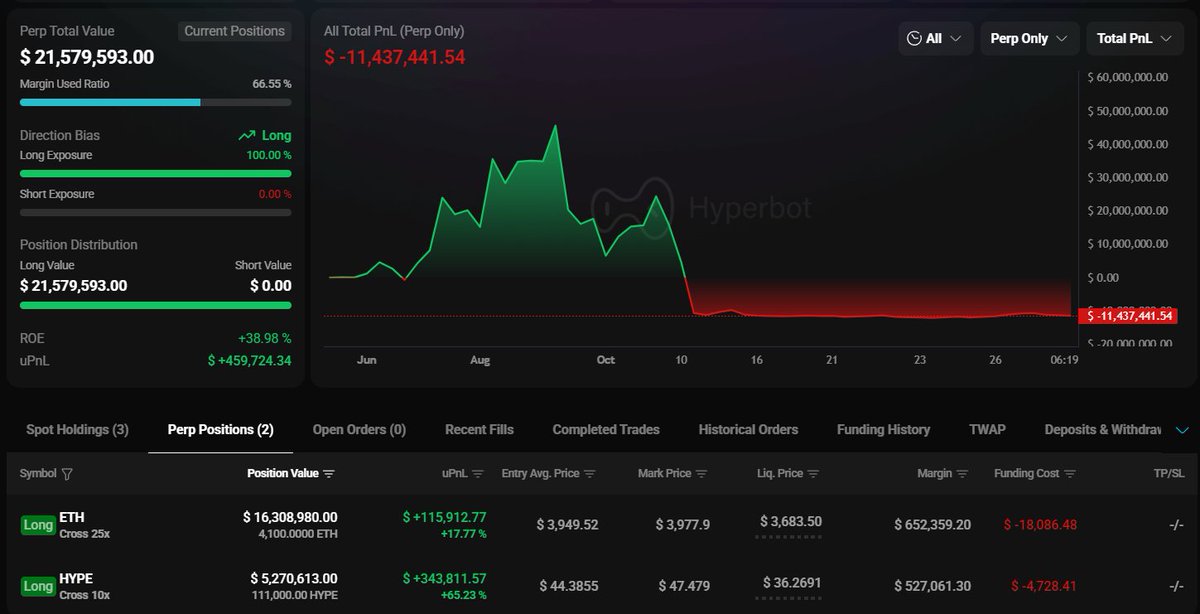1200x614 pixels.
Task: Click the HYPE symbol name
Action: coord(77,578)
